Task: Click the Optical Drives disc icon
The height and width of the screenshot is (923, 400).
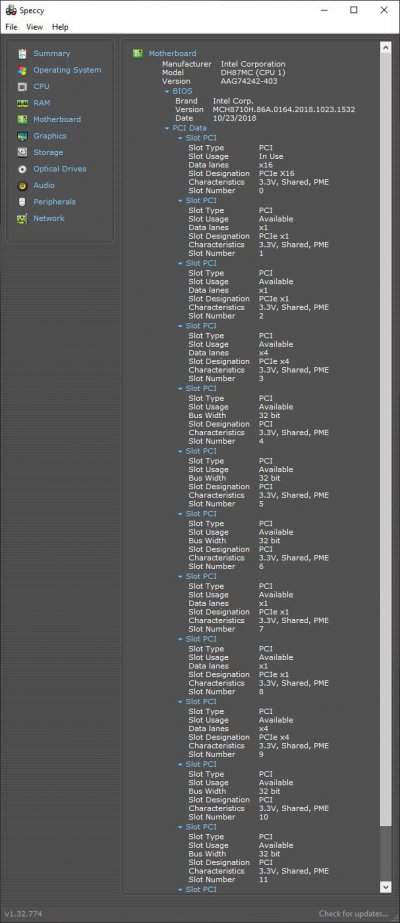Action: click(22, 169)
